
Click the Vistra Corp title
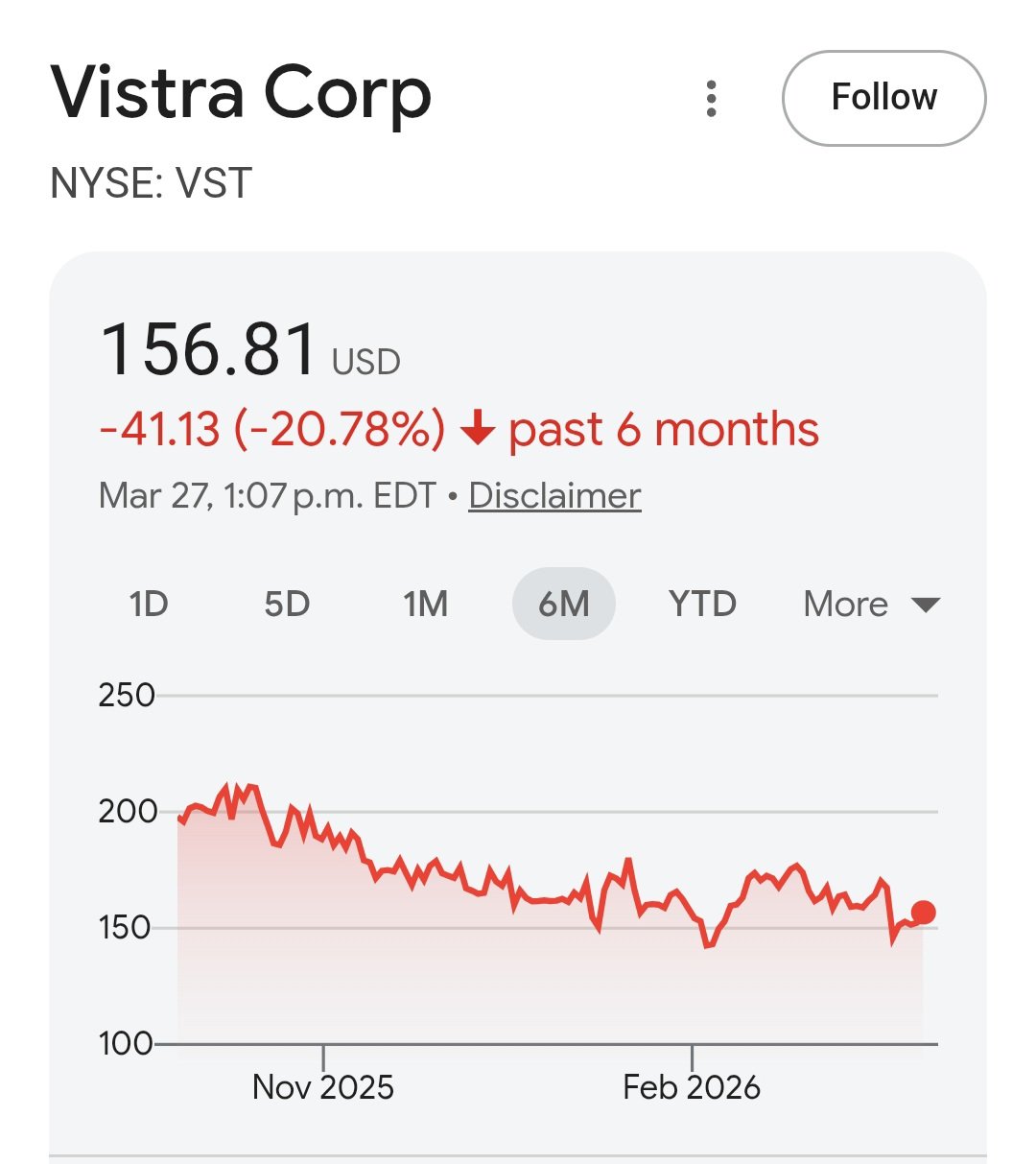point(241,94)
